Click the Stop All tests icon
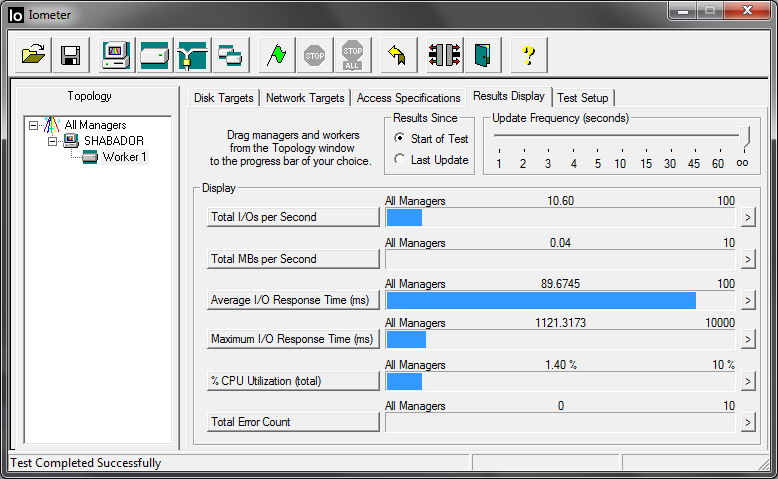The width and height of the screenshot is (778, 479). point(352,55)
